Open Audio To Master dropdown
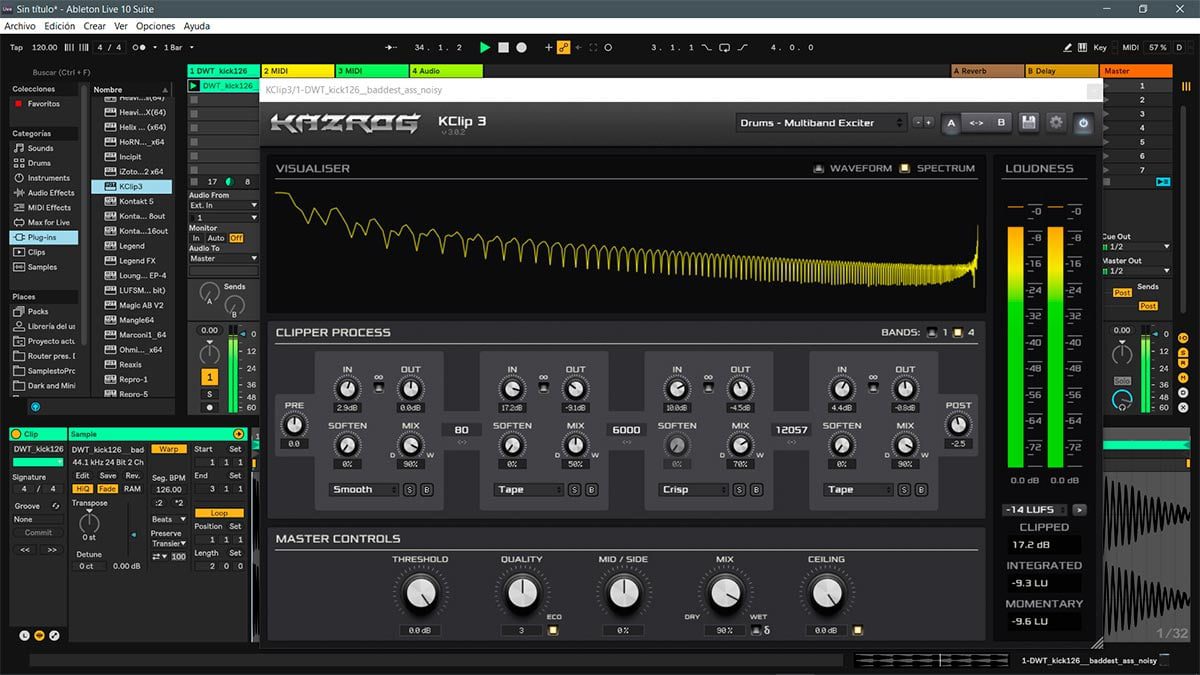 224,258
